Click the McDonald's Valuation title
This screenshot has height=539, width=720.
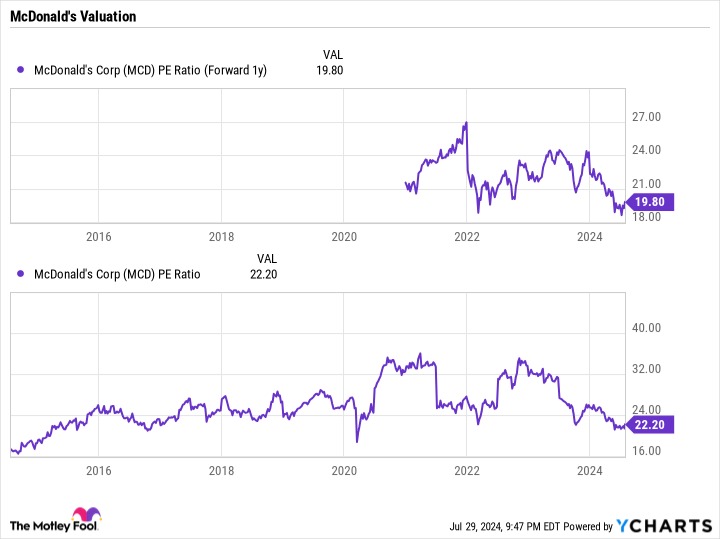tap(73, 17)
